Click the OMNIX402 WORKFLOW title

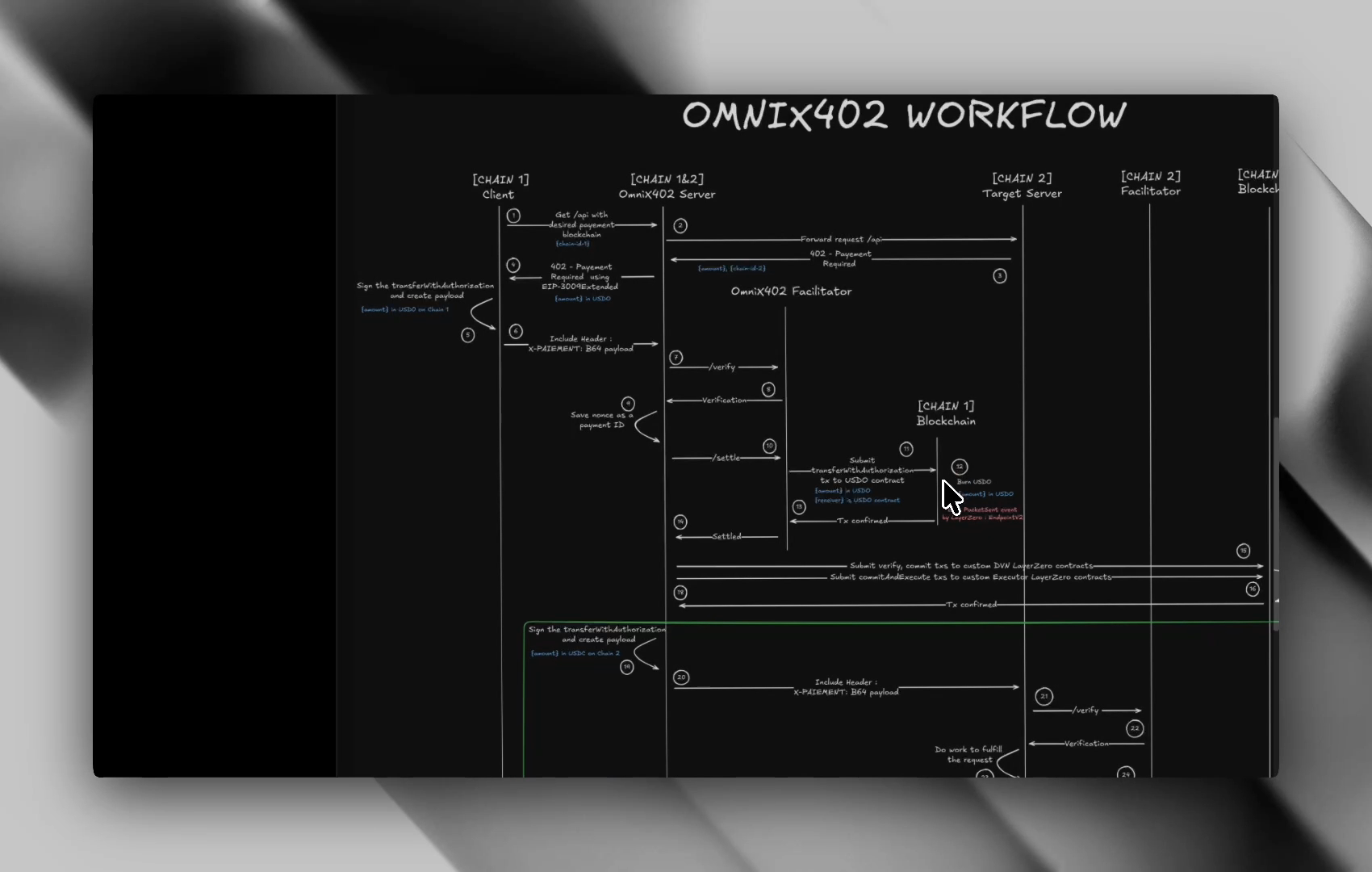pos(904,115)
